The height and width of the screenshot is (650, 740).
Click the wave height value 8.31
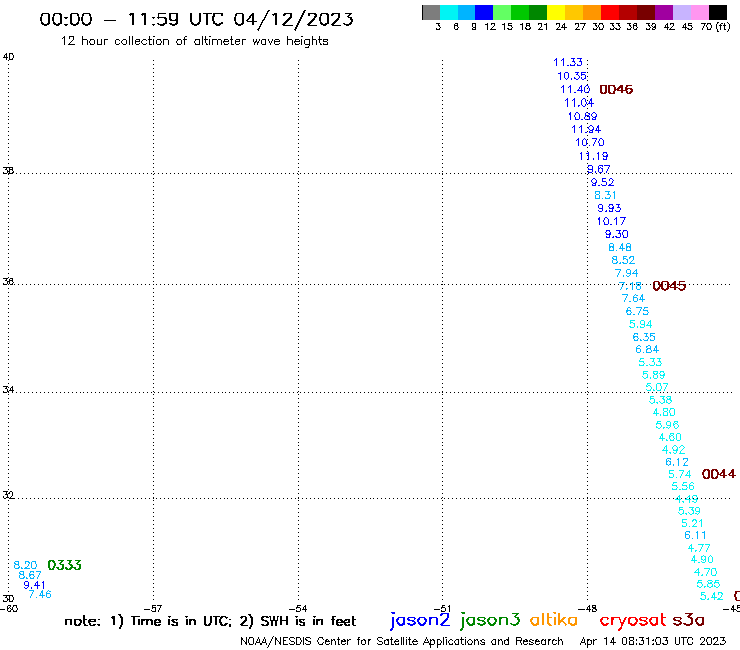point(605,195)
